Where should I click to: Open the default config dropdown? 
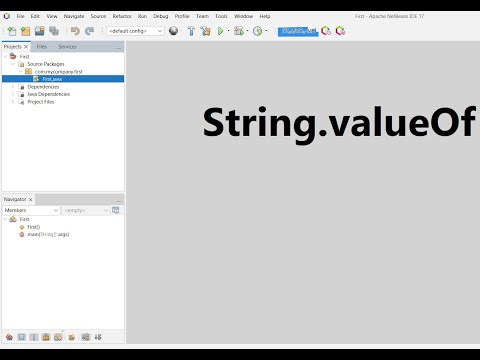click(x=135, y=31)
